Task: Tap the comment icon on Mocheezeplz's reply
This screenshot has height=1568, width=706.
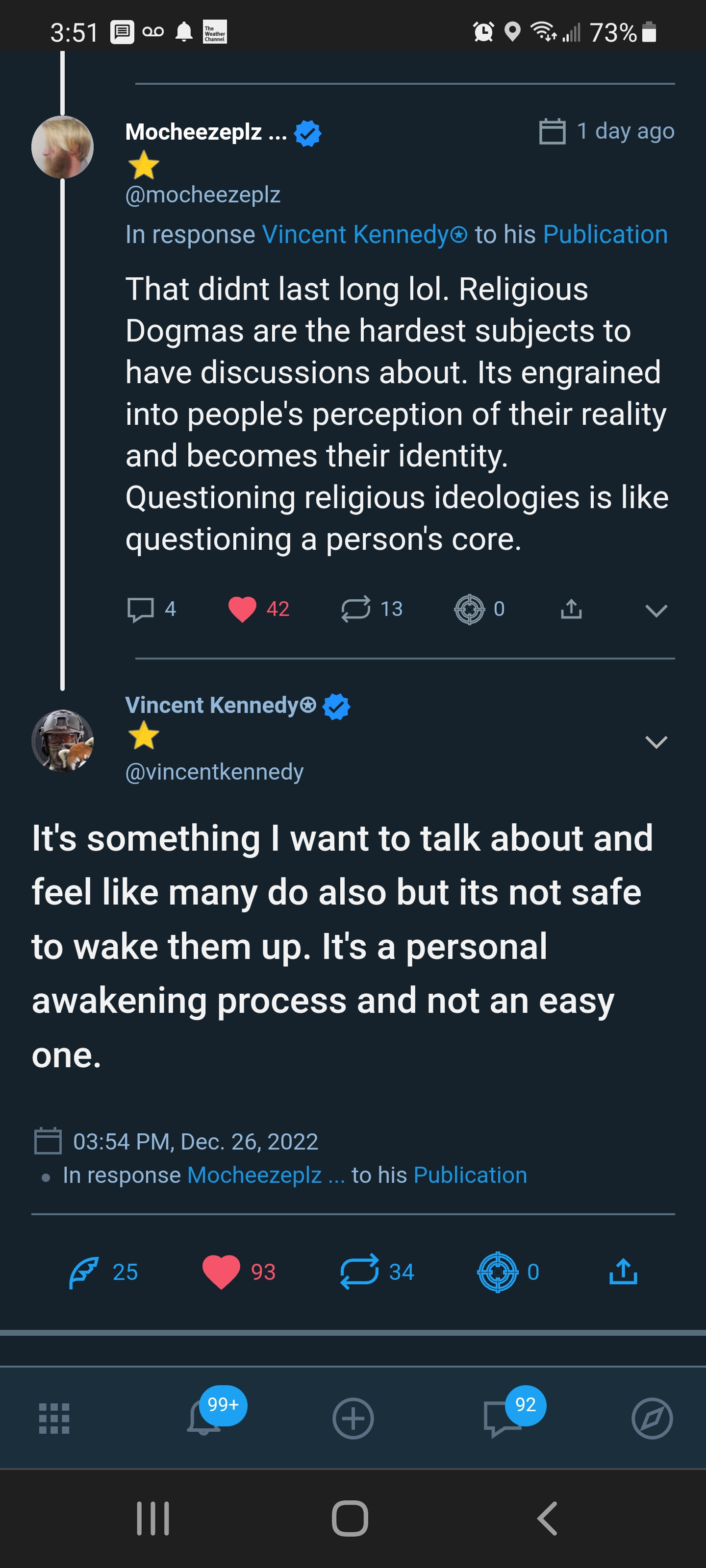Action: [140, 609]
